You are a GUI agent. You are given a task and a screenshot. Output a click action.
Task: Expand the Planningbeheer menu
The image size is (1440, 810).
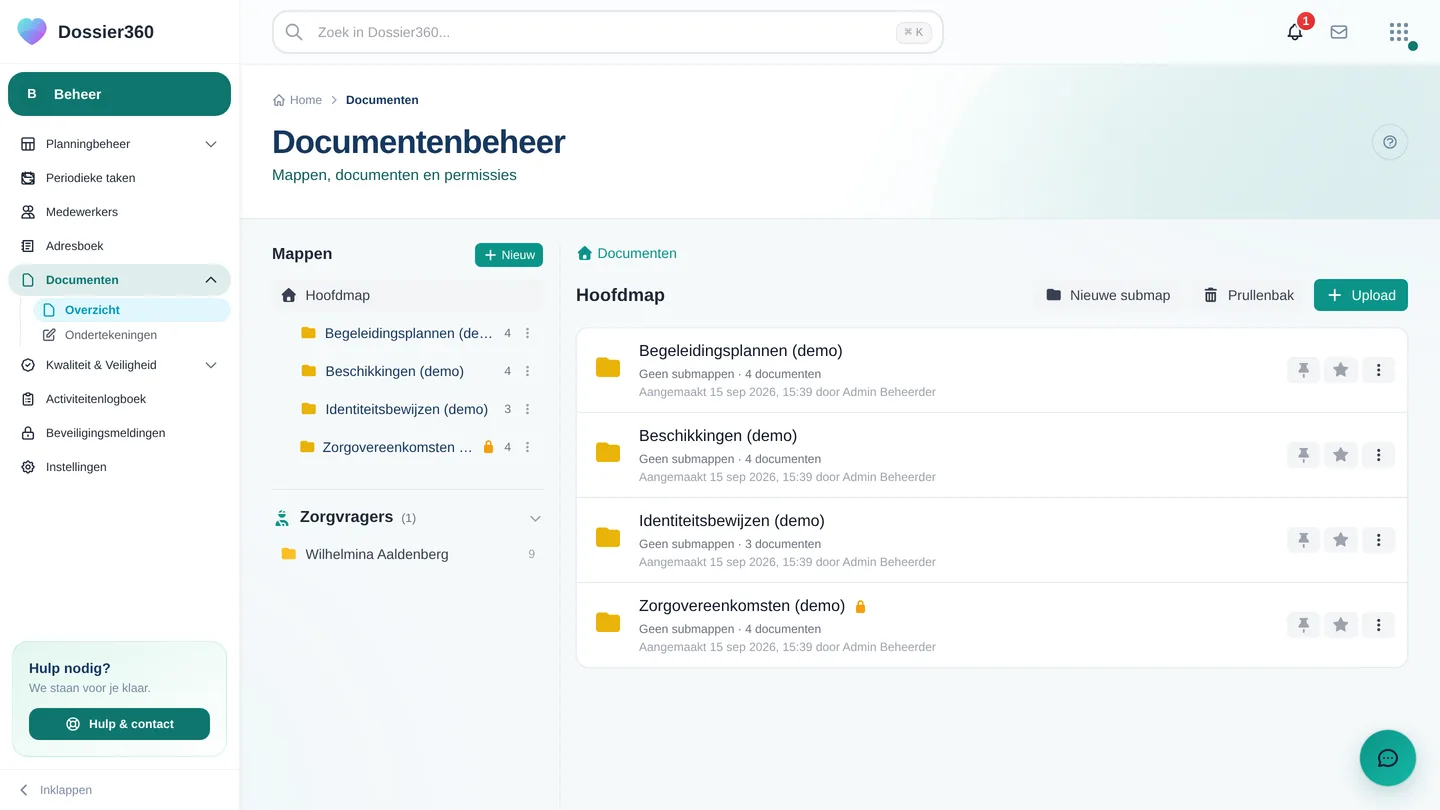(211, 144)
